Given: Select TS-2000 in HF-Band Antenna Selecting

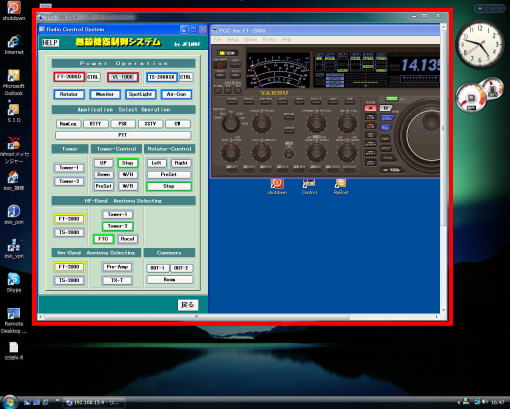Looking at the screenshot, I should (x=69, y=232).
